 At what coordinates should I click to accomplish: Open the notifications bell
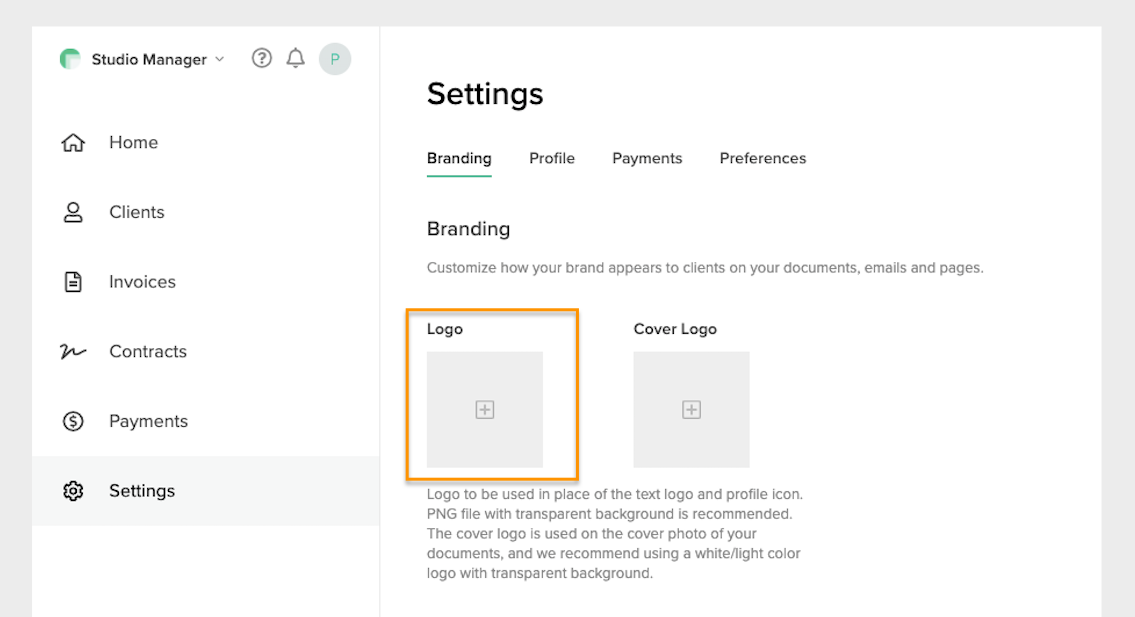click(295, 58)
